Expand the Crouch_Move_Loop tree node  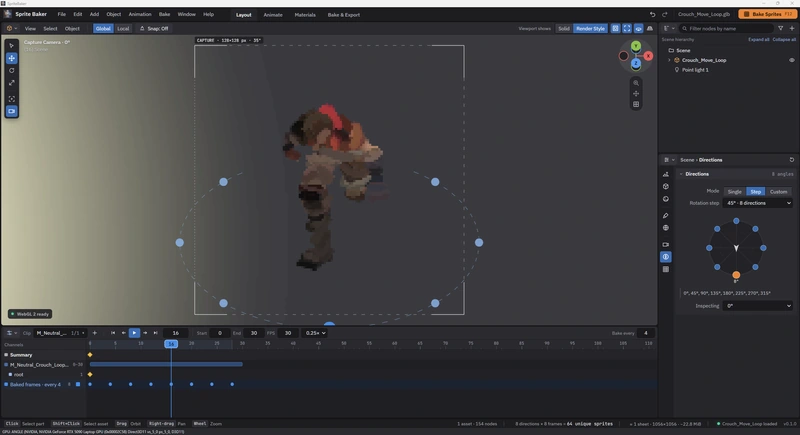[x=669, y=60]
